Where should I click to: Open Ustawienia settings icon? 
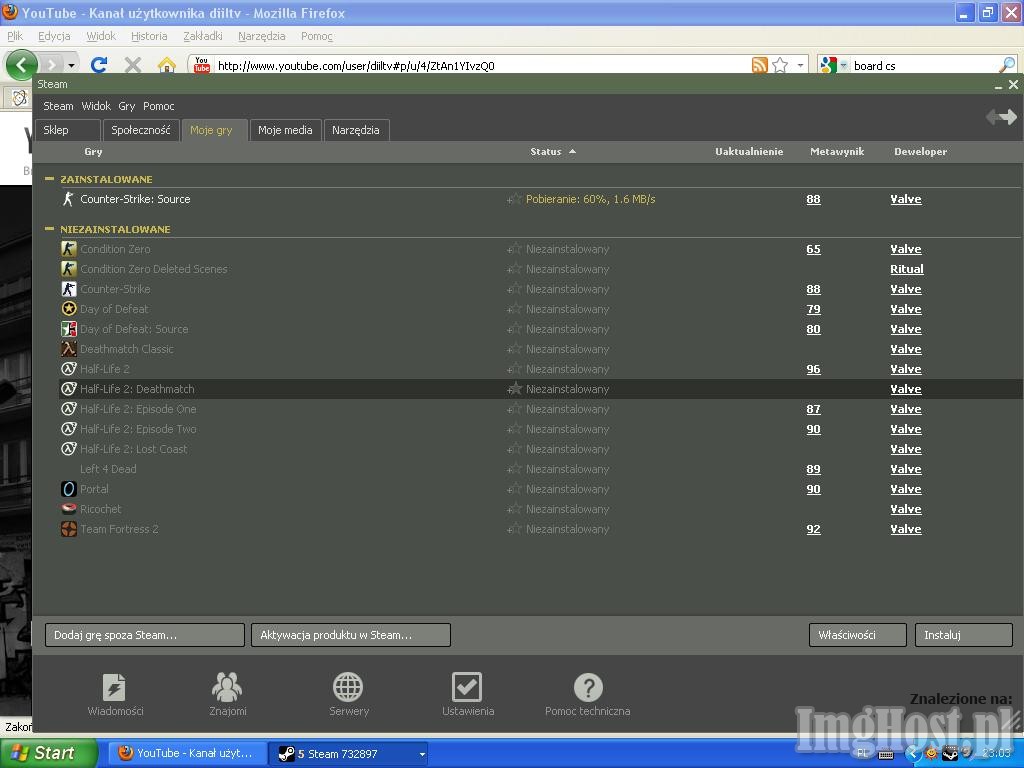467,687
